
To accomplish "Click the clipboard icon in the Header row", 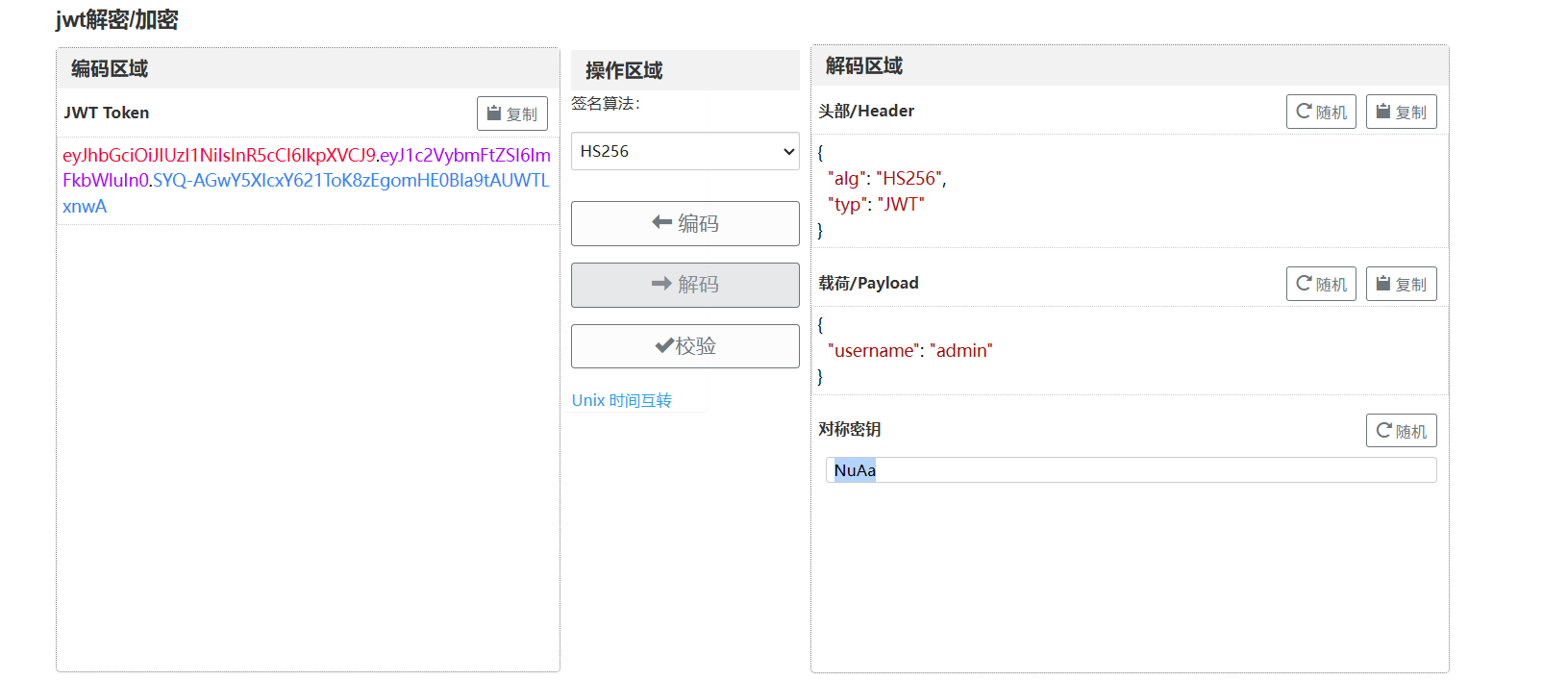I will pyautogui.click(x=1383, y=112).
